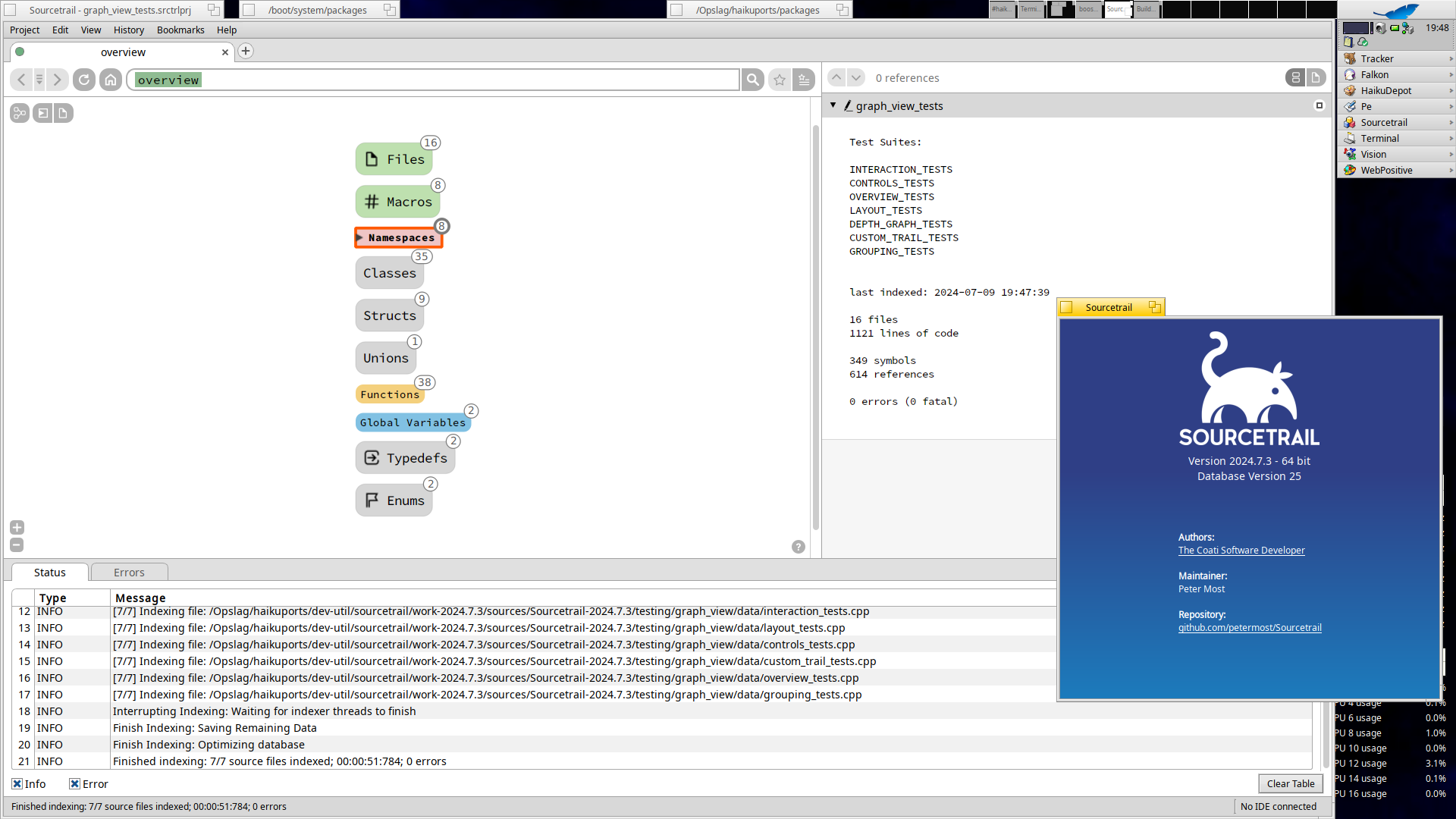Click the Files node icon
The width and height of the screenshot is (1456, 819).
coord(372,159)
